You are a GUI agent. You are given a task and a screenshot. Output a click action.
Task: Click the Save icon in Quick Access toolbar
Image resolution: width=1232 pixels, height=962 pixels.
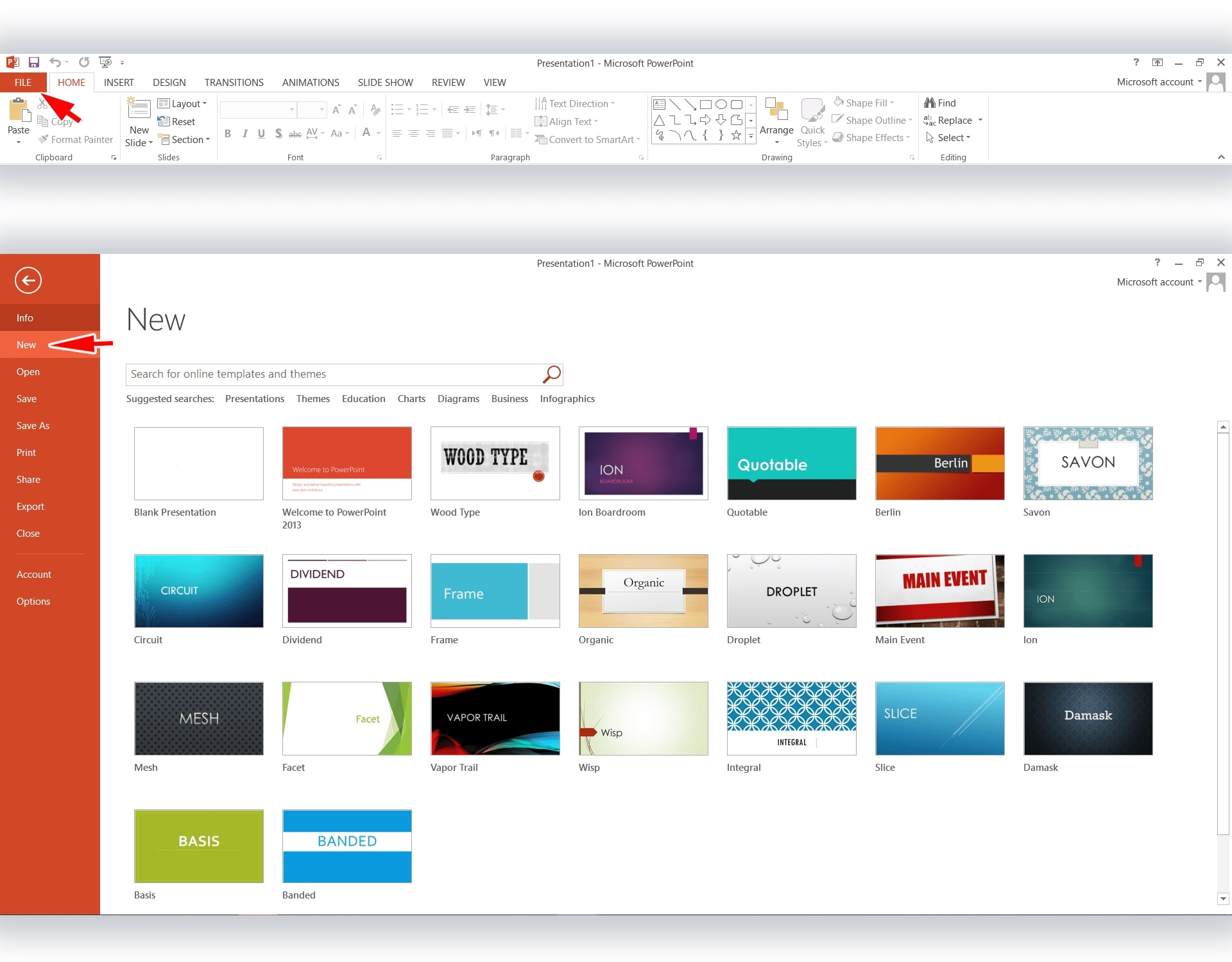(x=34, y=62)
